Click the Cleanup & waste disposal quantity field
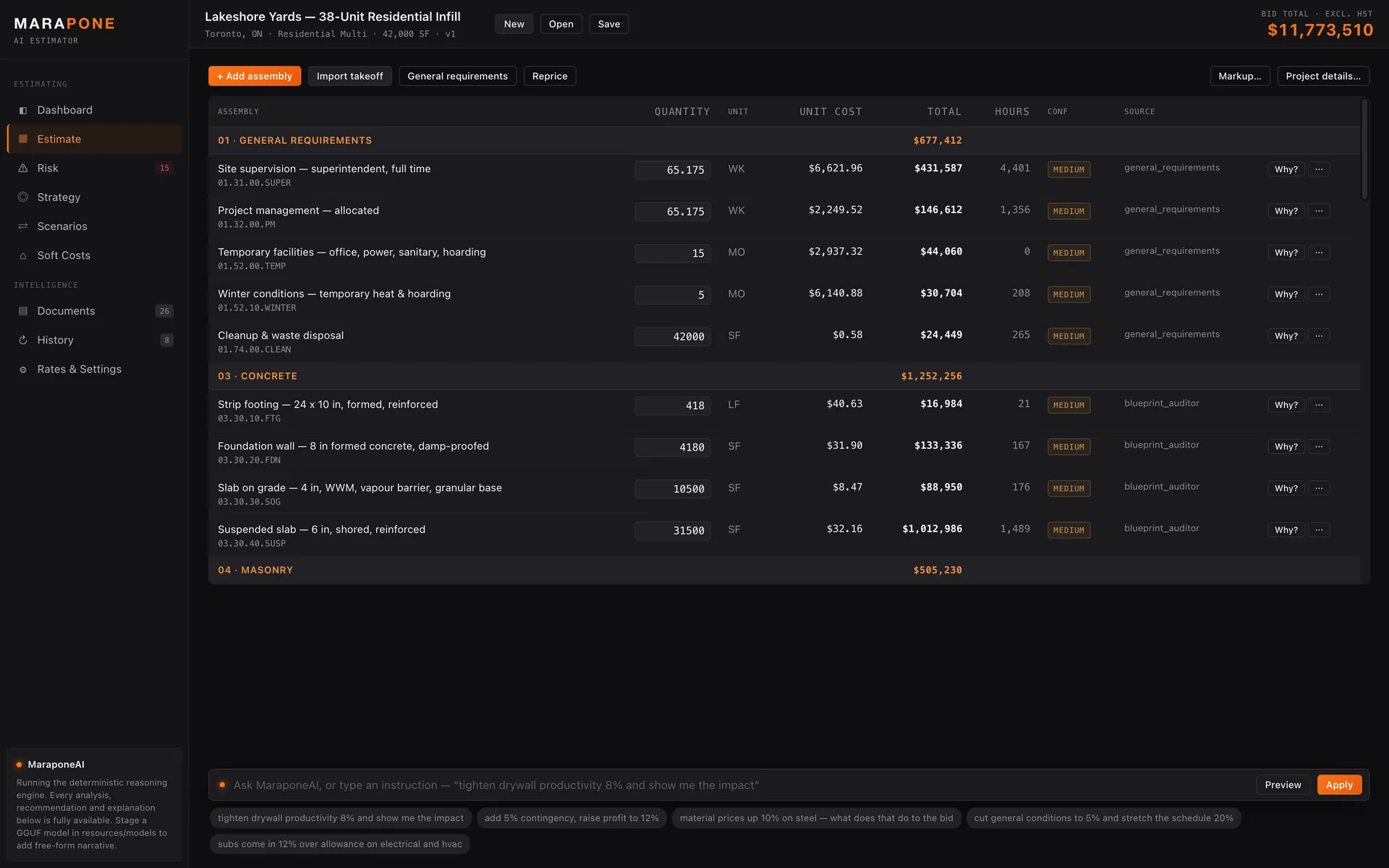The height and width of the screenshot is (868, 1389). click(x=673, y=336)
